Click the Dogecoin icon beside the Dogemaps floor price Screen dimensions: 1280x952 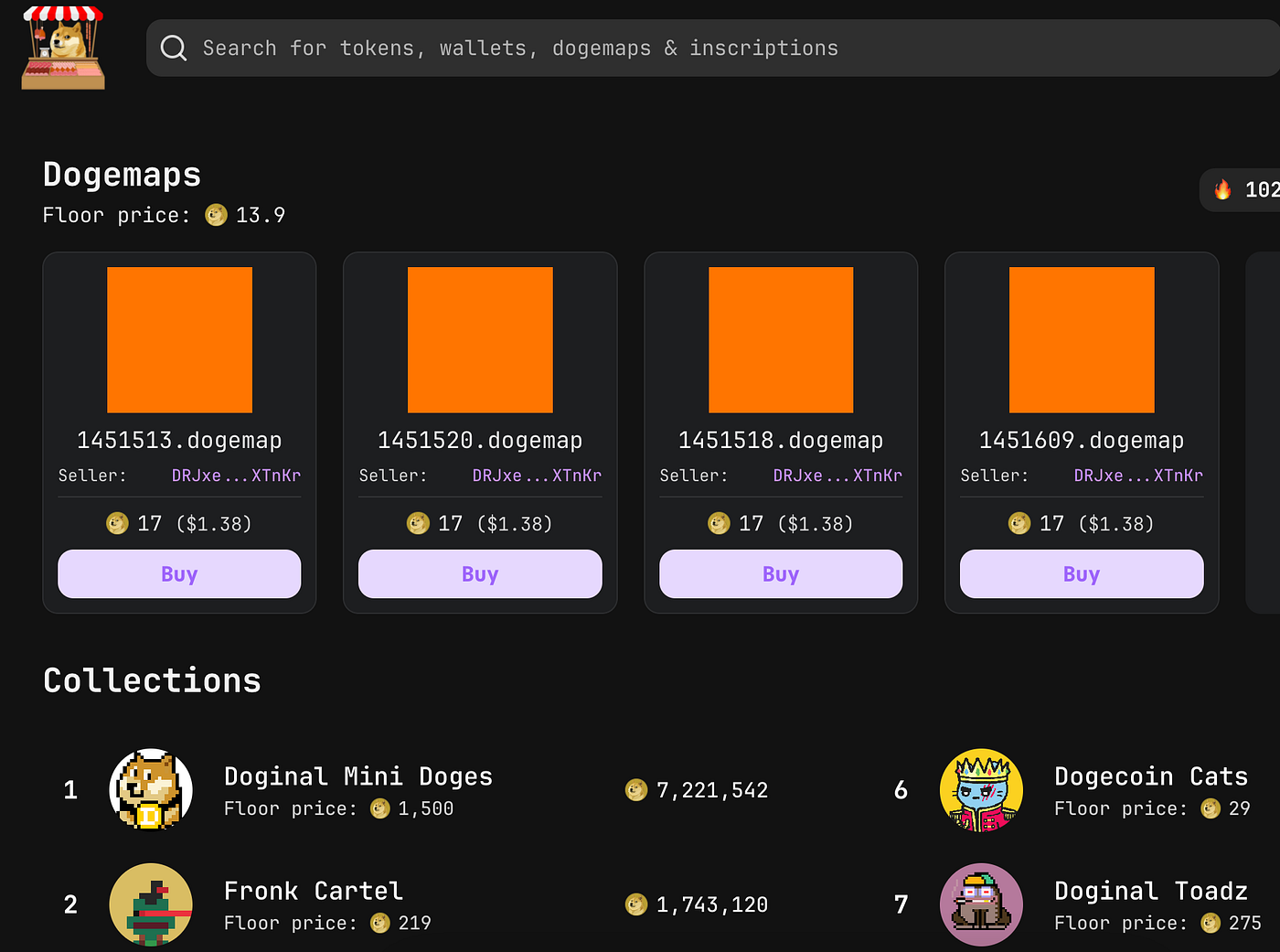click(x=216, y=215)
